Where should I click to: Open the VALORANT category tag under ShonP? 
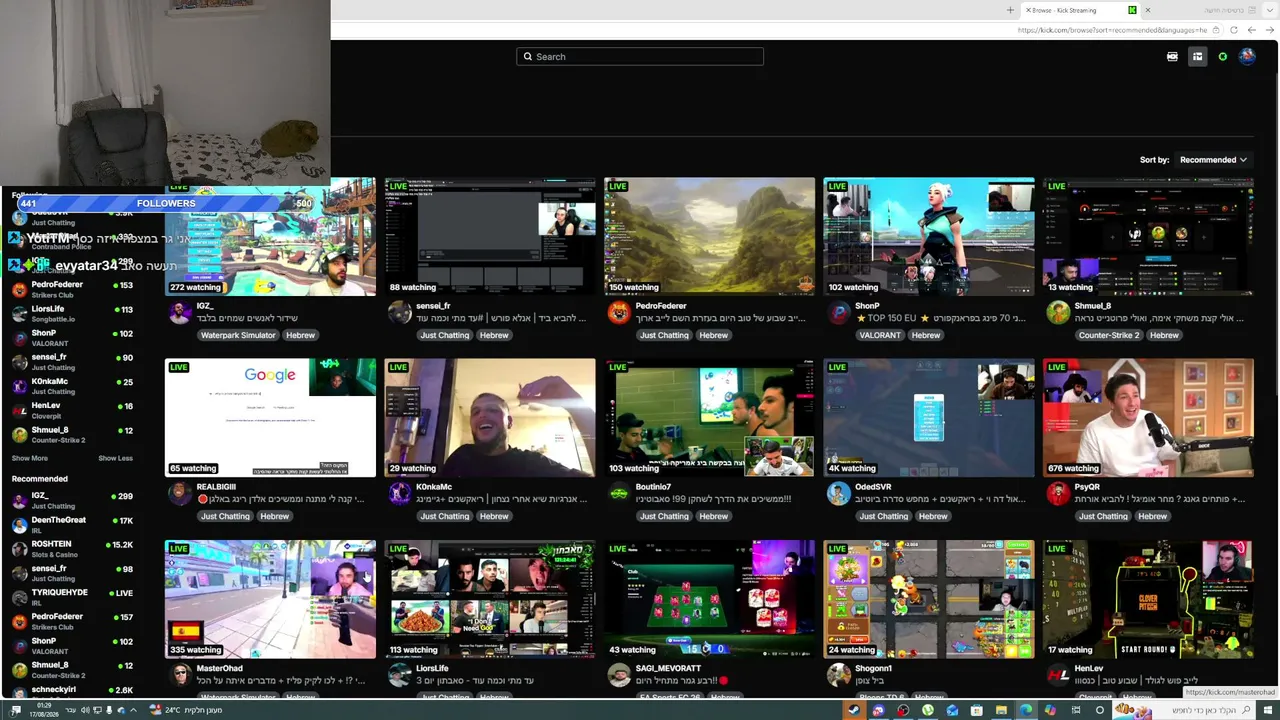point(880,335)
